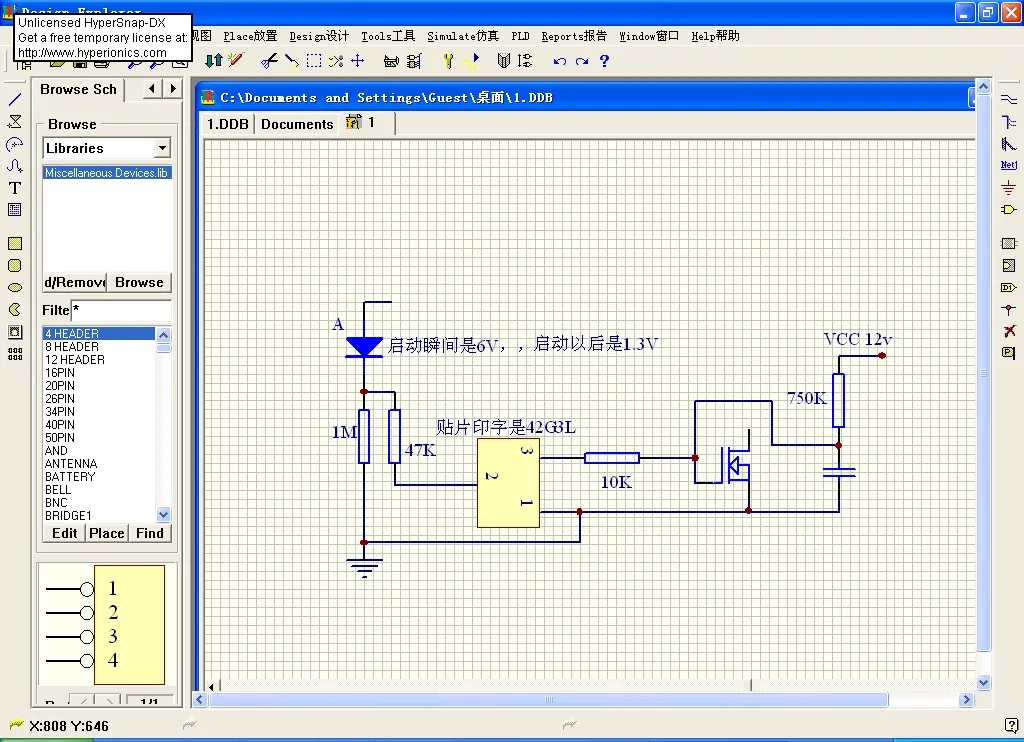Select the Elliptical Arc tool
This screenshot has height=742, width=1024.
pos(15,144)
